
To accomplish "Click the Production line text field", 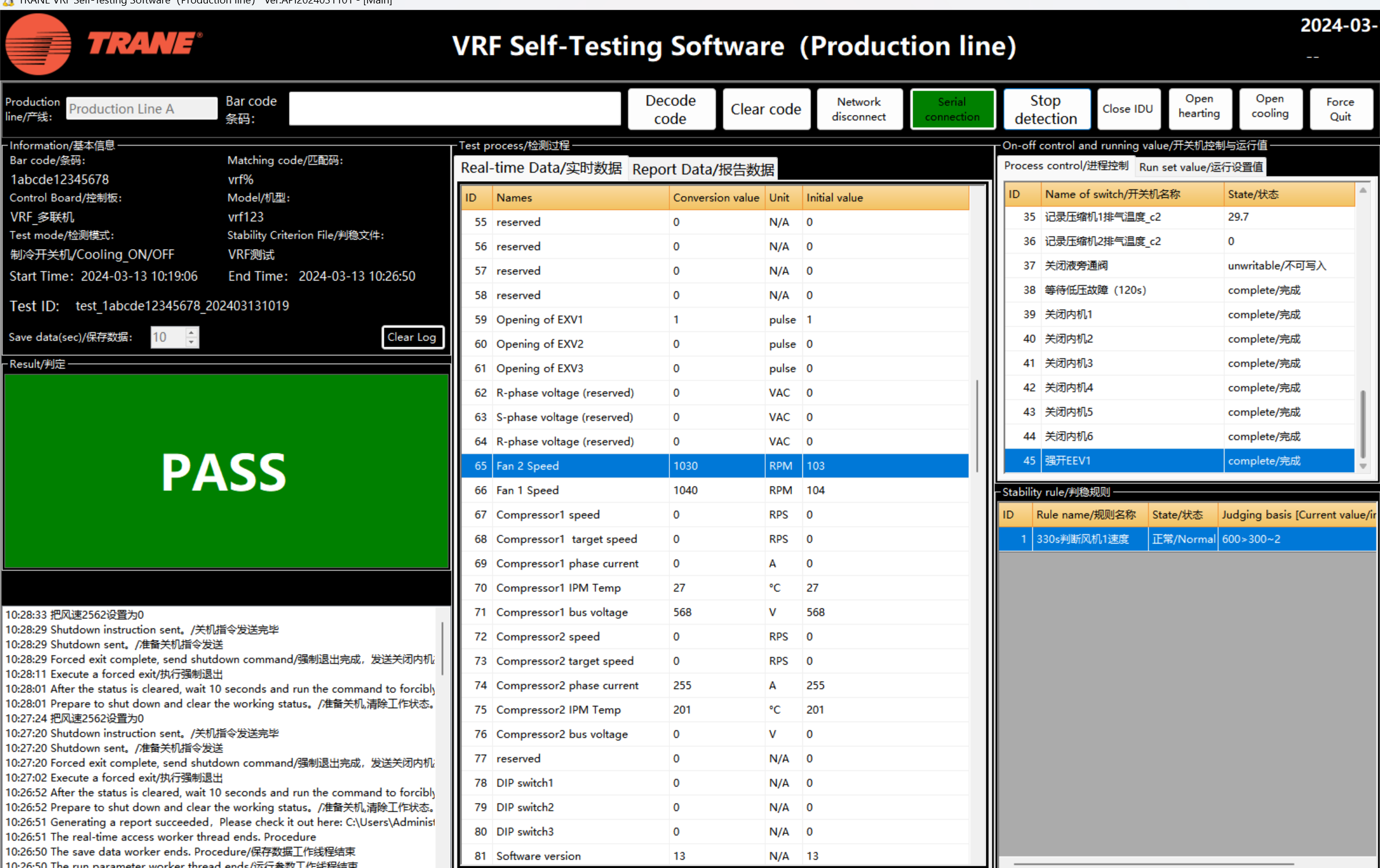I will [142, 109].
